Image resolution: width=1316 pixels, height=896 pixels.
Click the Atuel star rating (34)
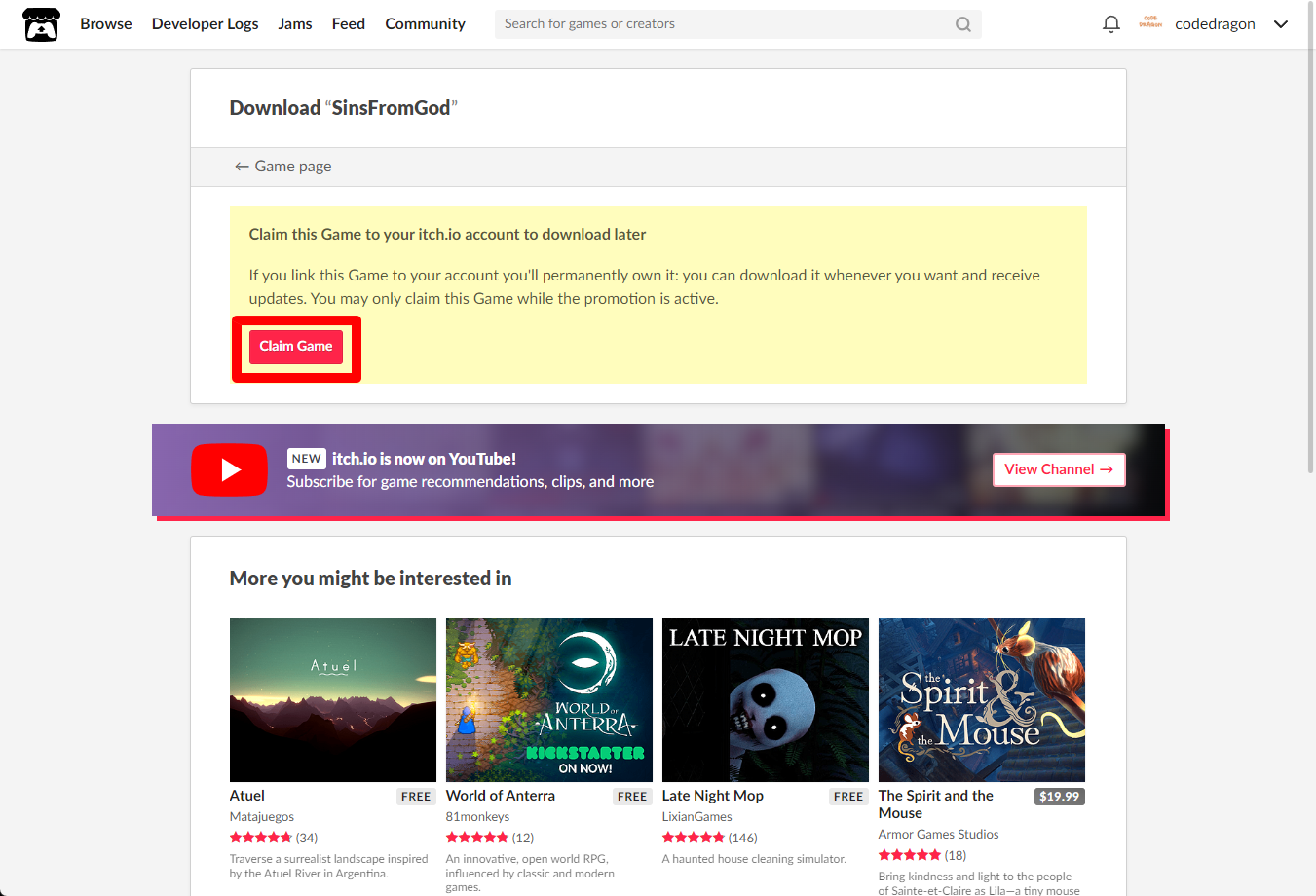point(274,838)
